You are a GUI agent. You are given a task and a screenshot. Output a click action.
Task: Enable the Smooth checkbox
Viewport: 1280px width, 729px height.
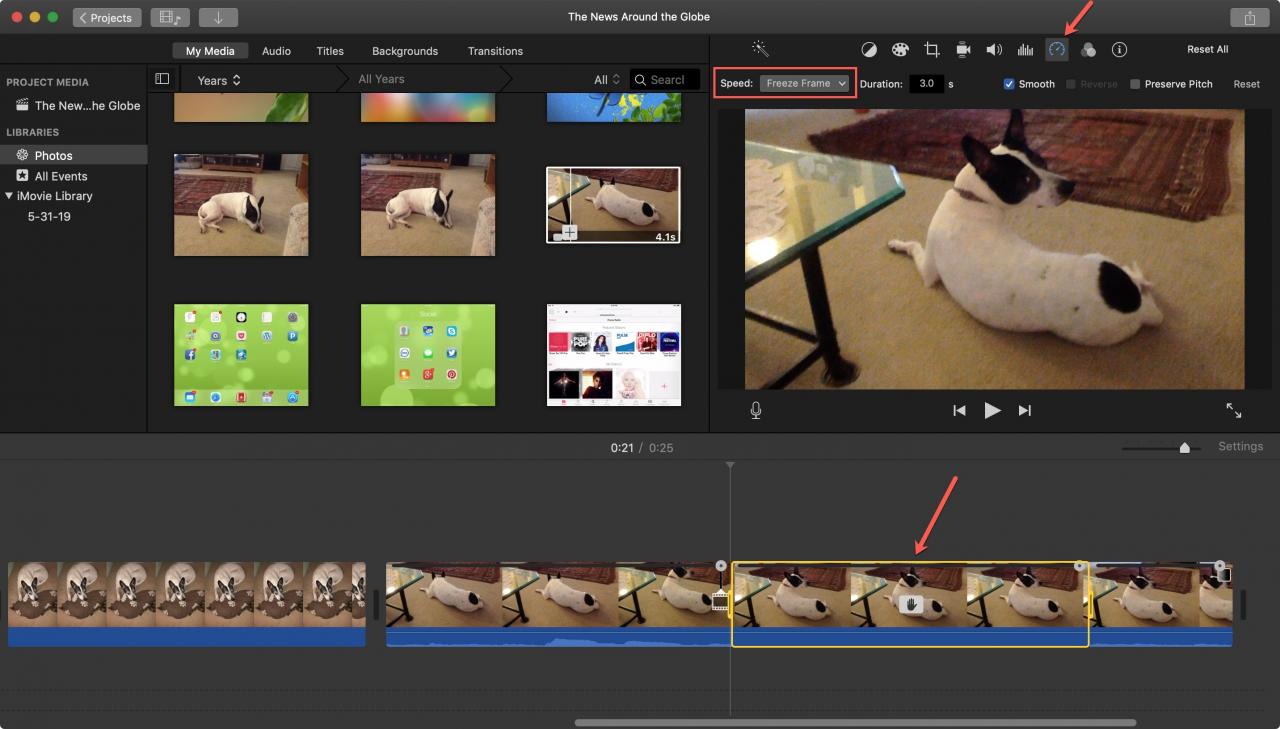(x=1009, y=84)
